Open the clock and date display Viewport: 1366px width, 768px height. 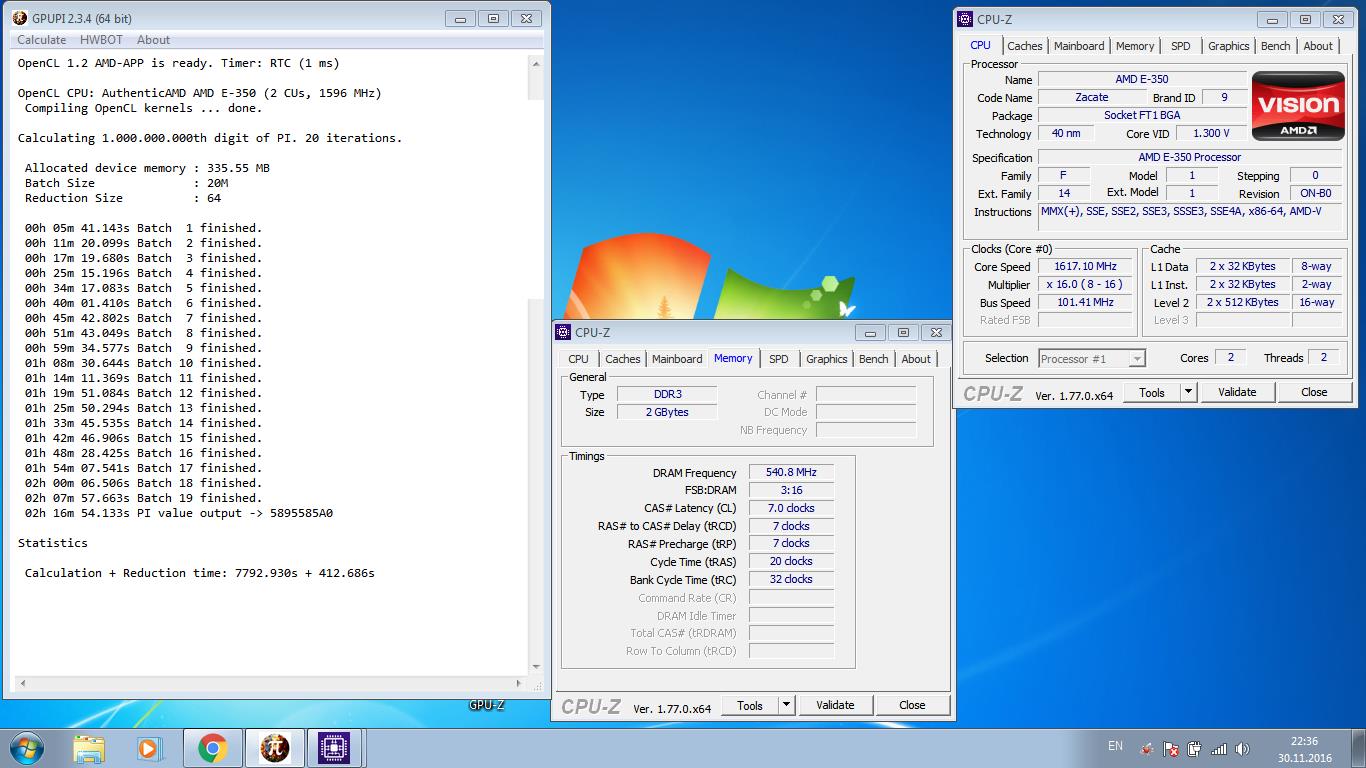click(x=1304, y=749)
